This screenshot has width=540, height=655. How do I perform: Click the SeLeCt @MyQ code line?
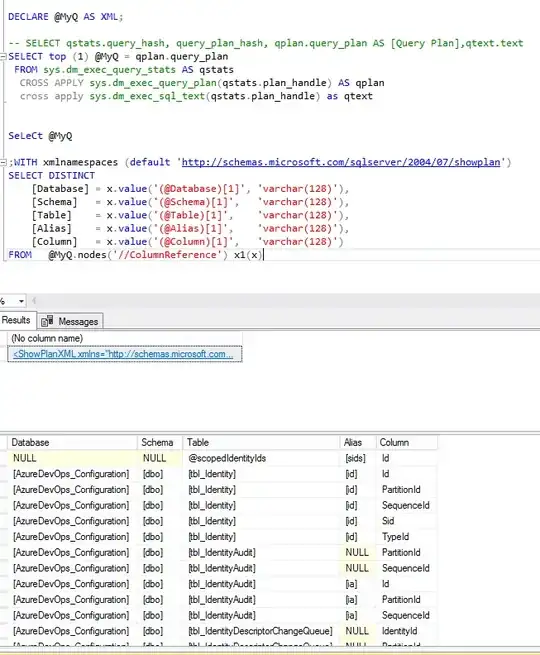[40, 136]
